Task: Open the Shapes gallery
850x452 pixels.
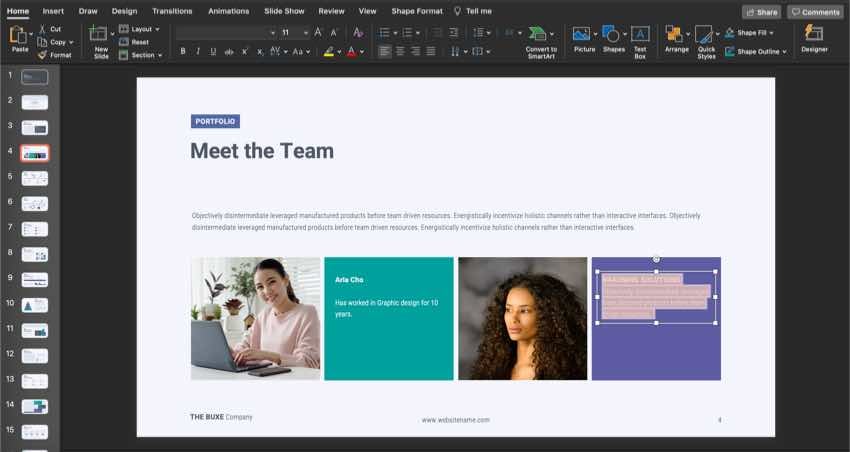Action: point(612,35)
